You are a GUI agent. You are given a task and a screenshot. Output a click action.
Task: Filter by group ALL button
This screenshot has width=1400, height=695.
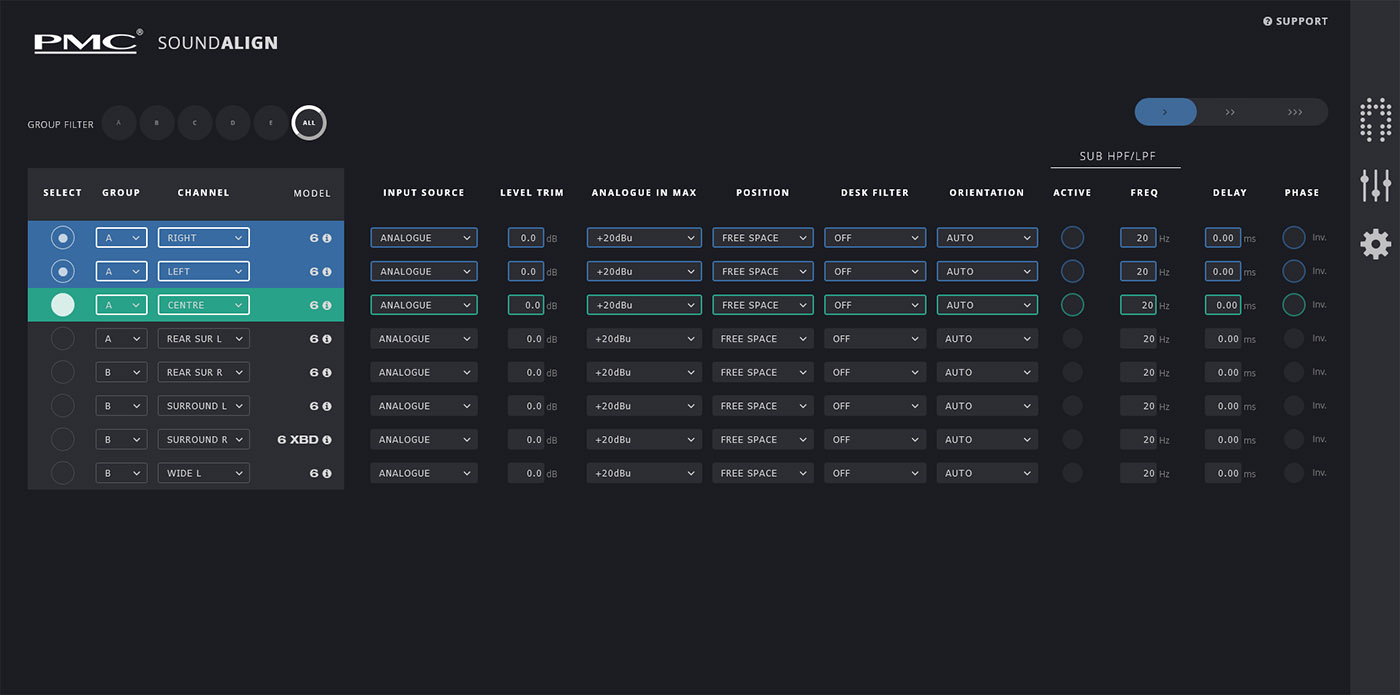tap(309, 123)
